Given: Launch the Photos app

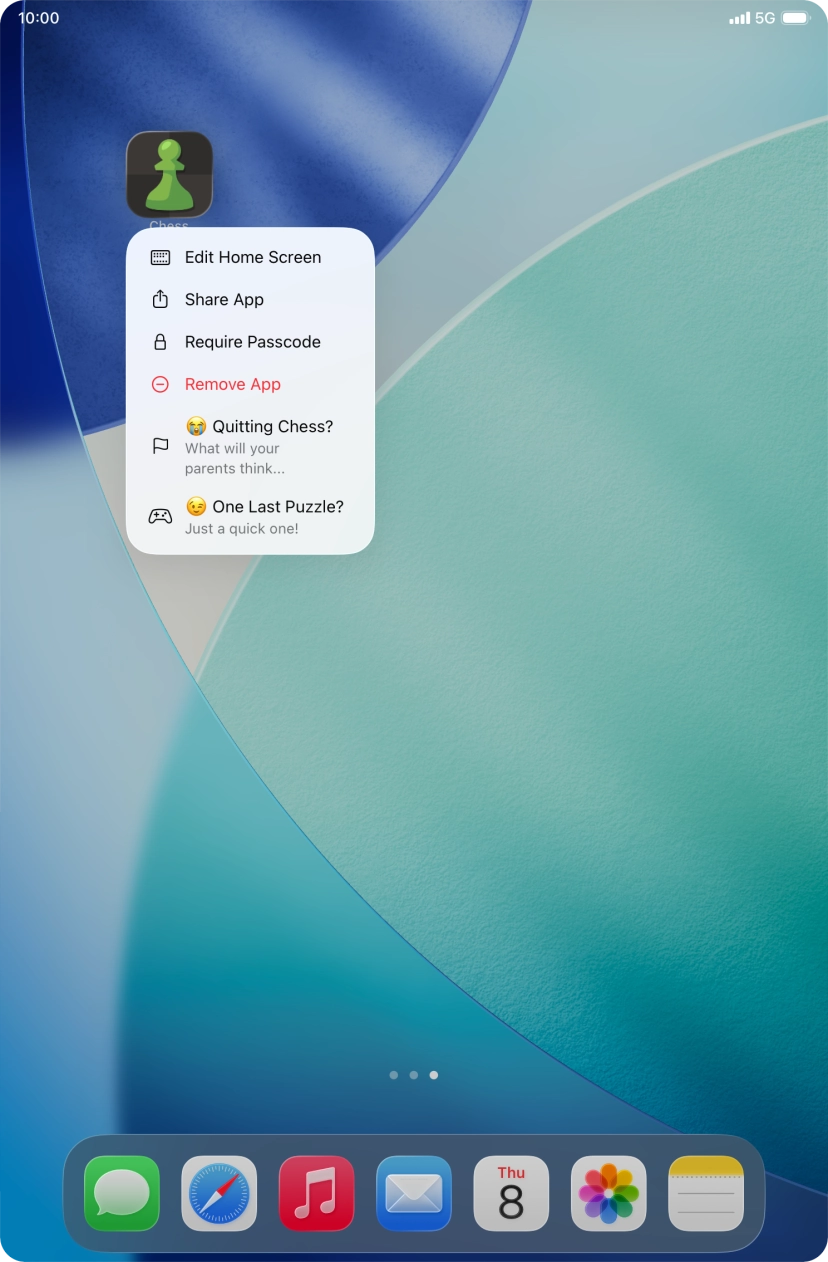Looking at the screenshot, I should click(x=608, y=1193).
